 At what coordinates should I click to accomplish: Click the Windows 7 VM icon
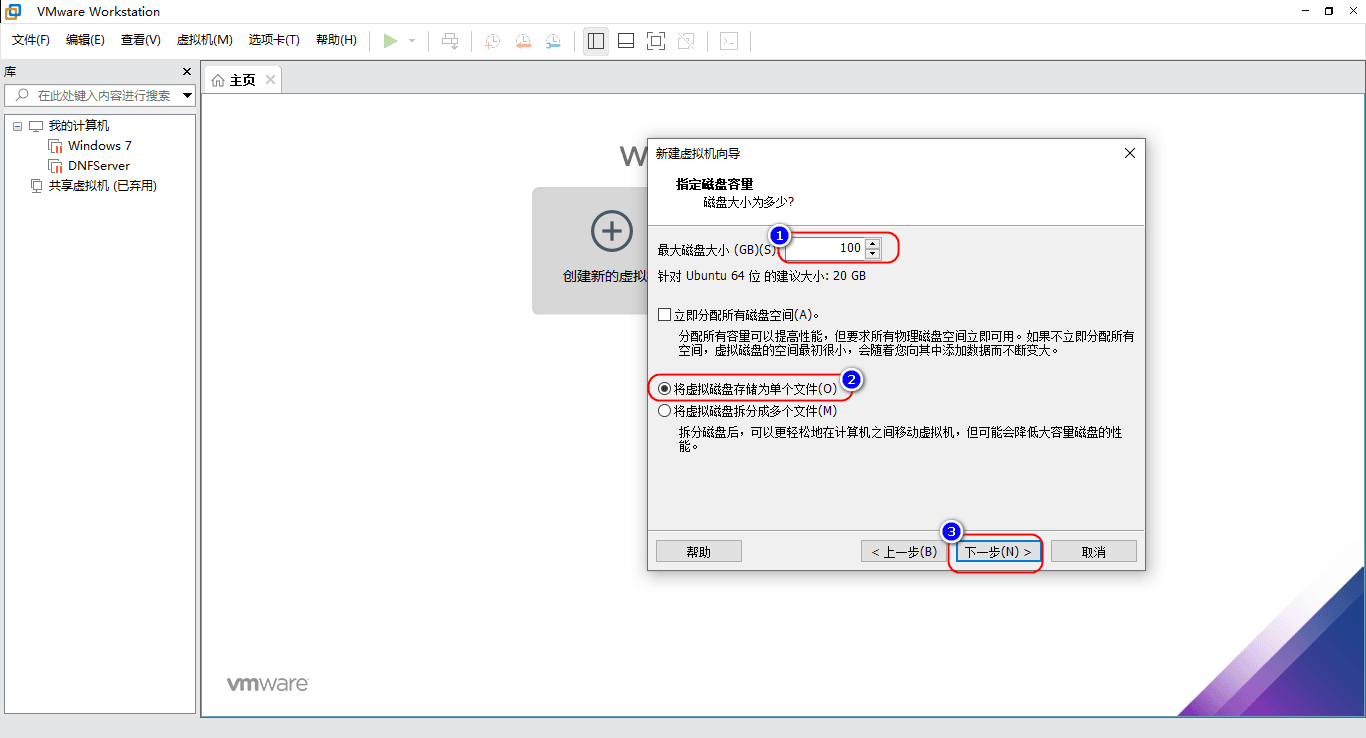coord(55,146)
